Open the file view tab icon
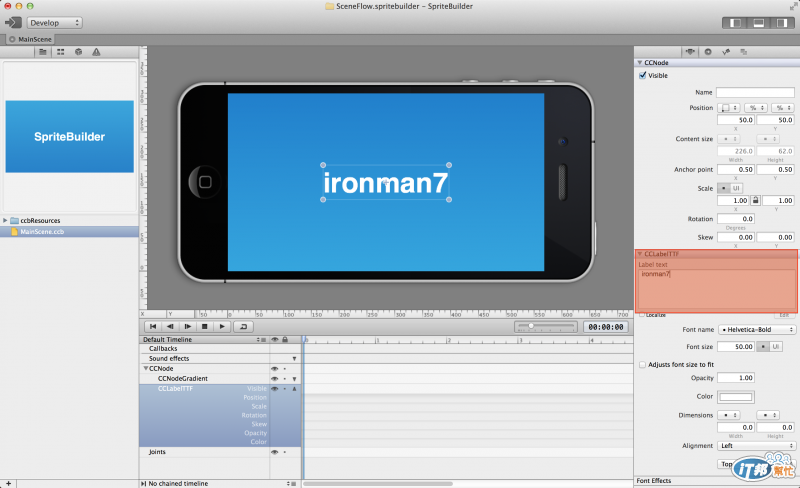800x488 pixels. [x=43, y=52]
